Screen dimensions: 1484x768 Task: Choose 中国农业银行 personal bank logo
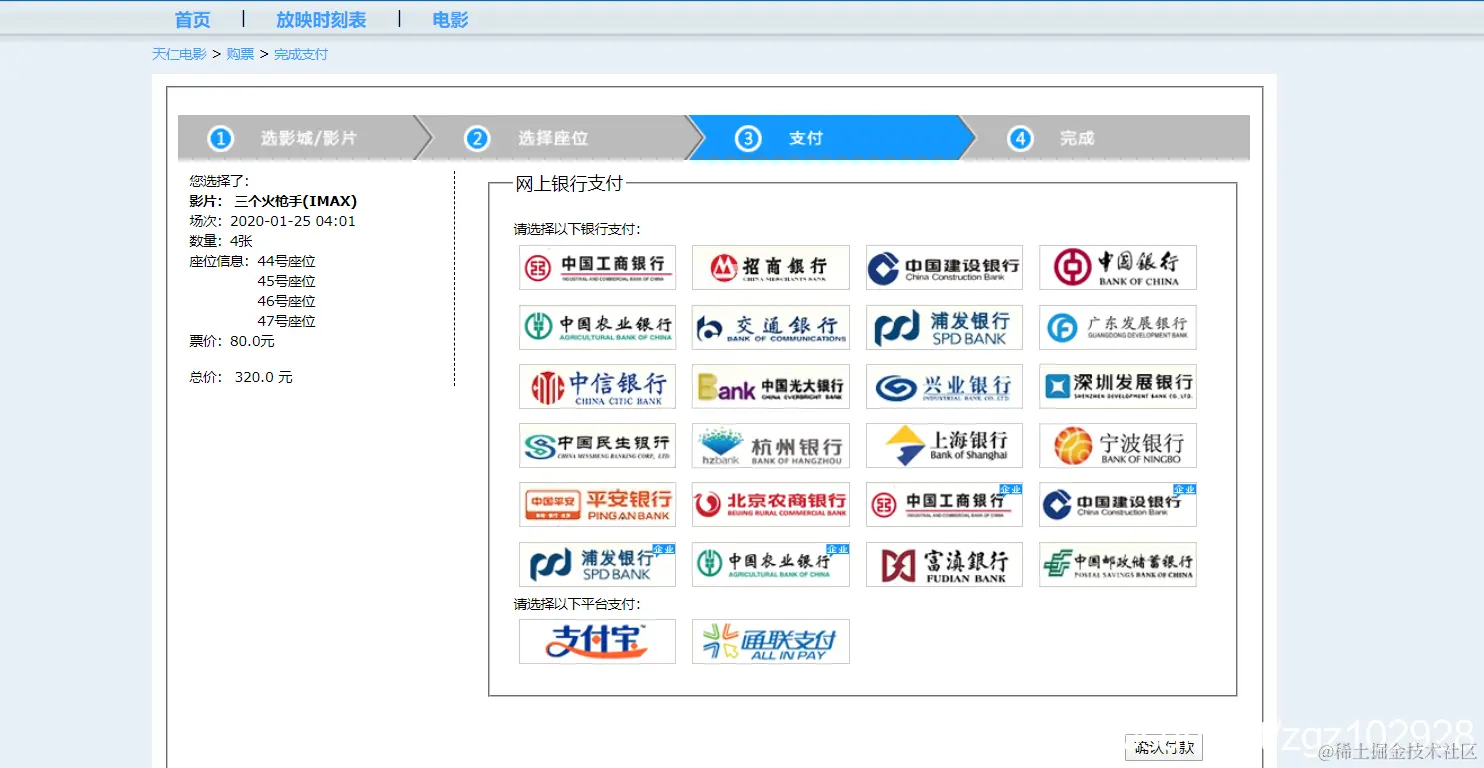pos(597,327)
